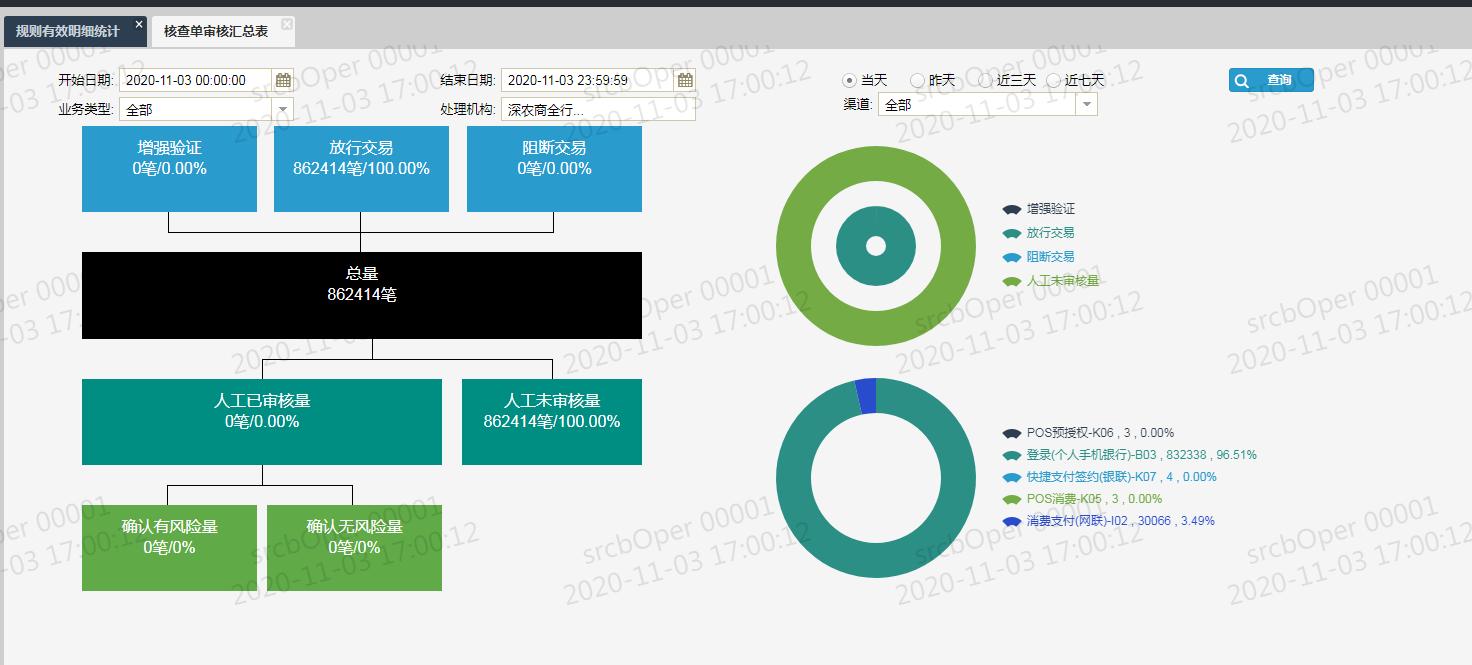The height and width of the screenshot is (665, 1472).
Task: Click the 开始日期 date input field
Action: coord(195,79)
